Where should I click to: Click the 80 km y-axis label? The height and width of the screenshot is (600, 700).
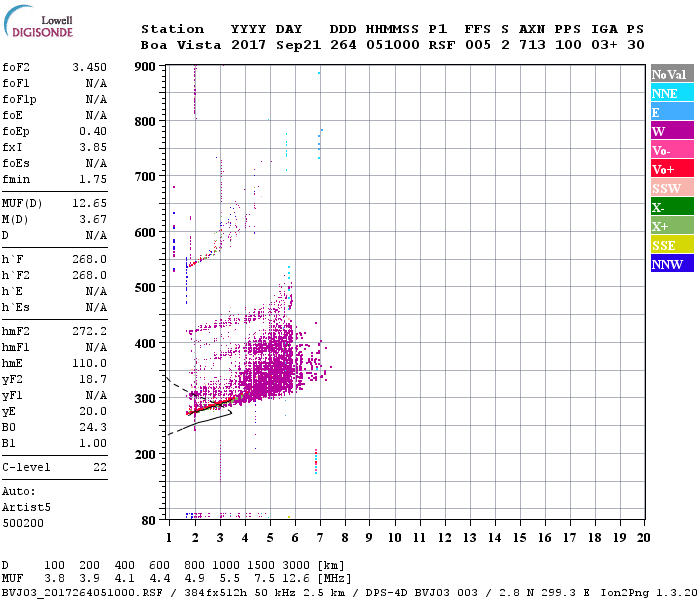(x=148, y=521)
